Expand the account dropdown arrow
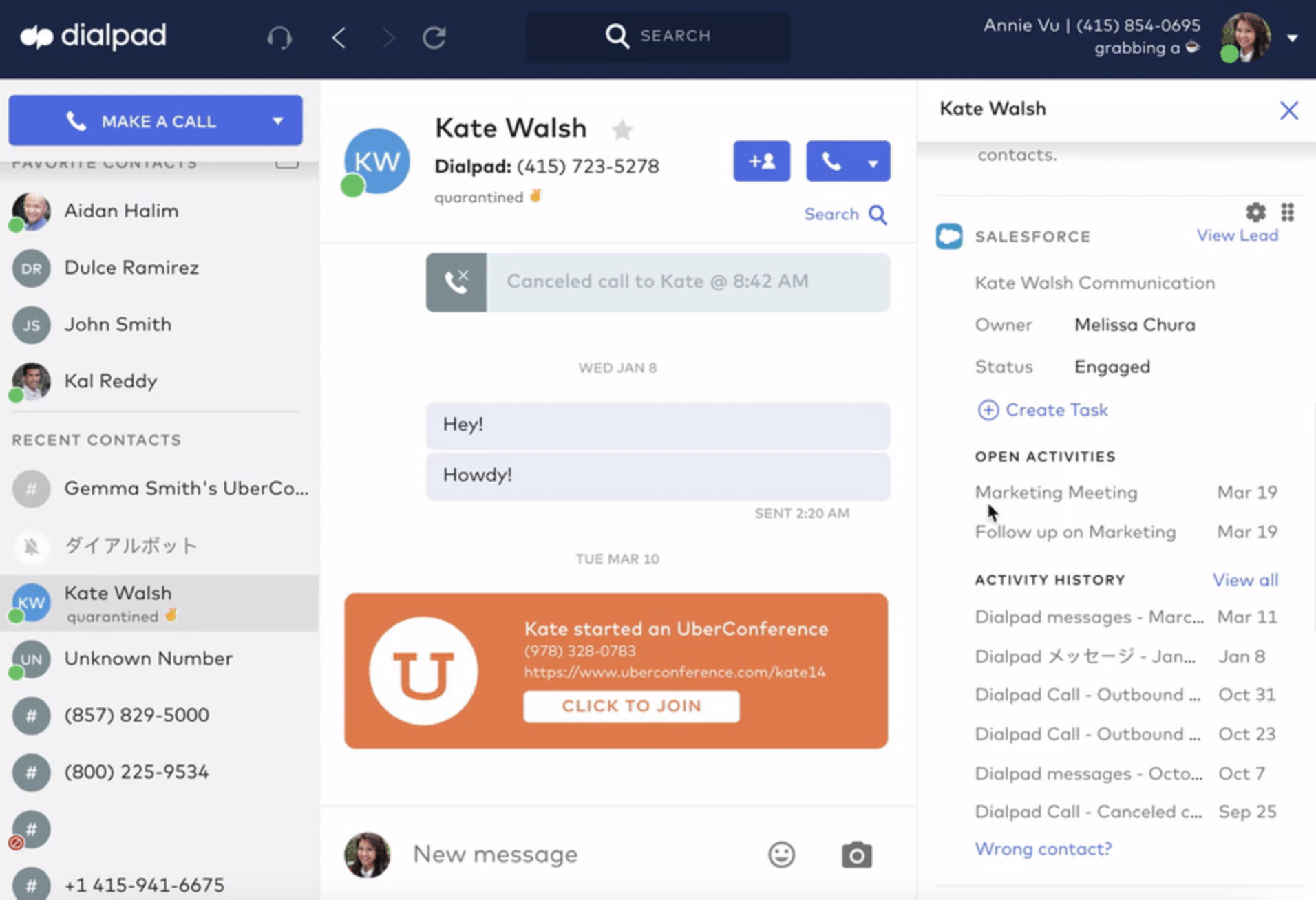1316x900 pixels. tap(1293, 39)
